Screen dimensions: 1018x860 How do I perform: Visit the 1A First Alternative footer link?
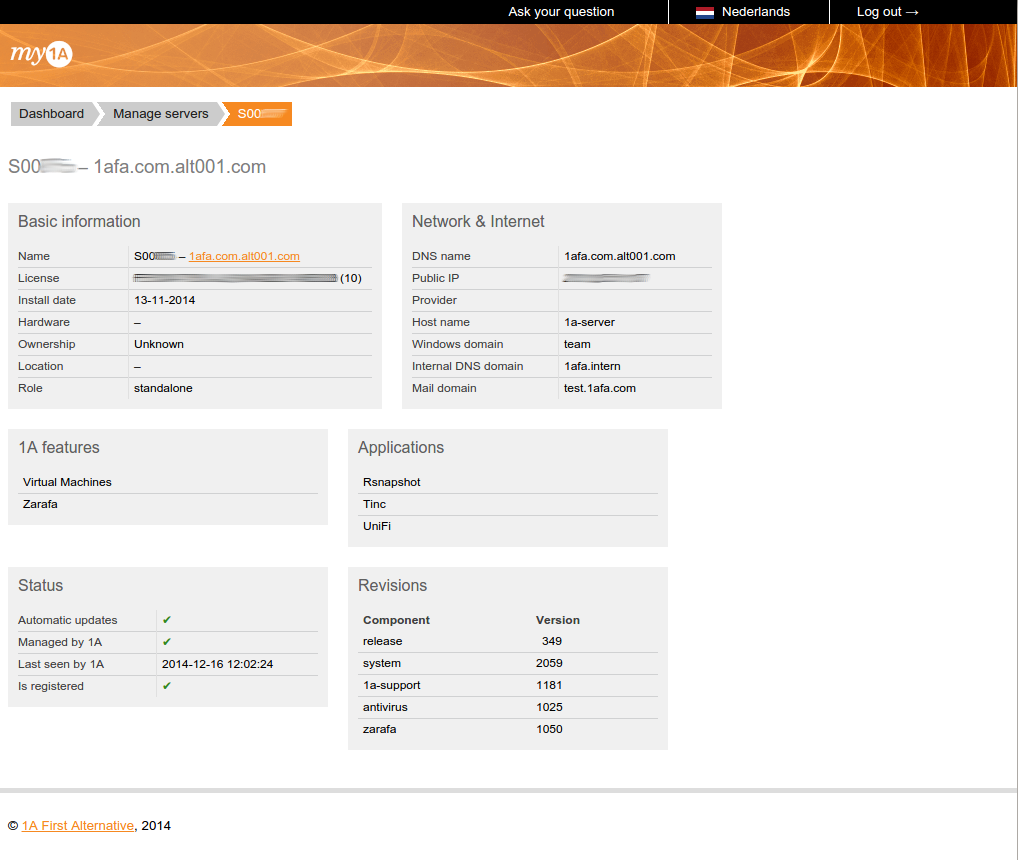point(77,825)
